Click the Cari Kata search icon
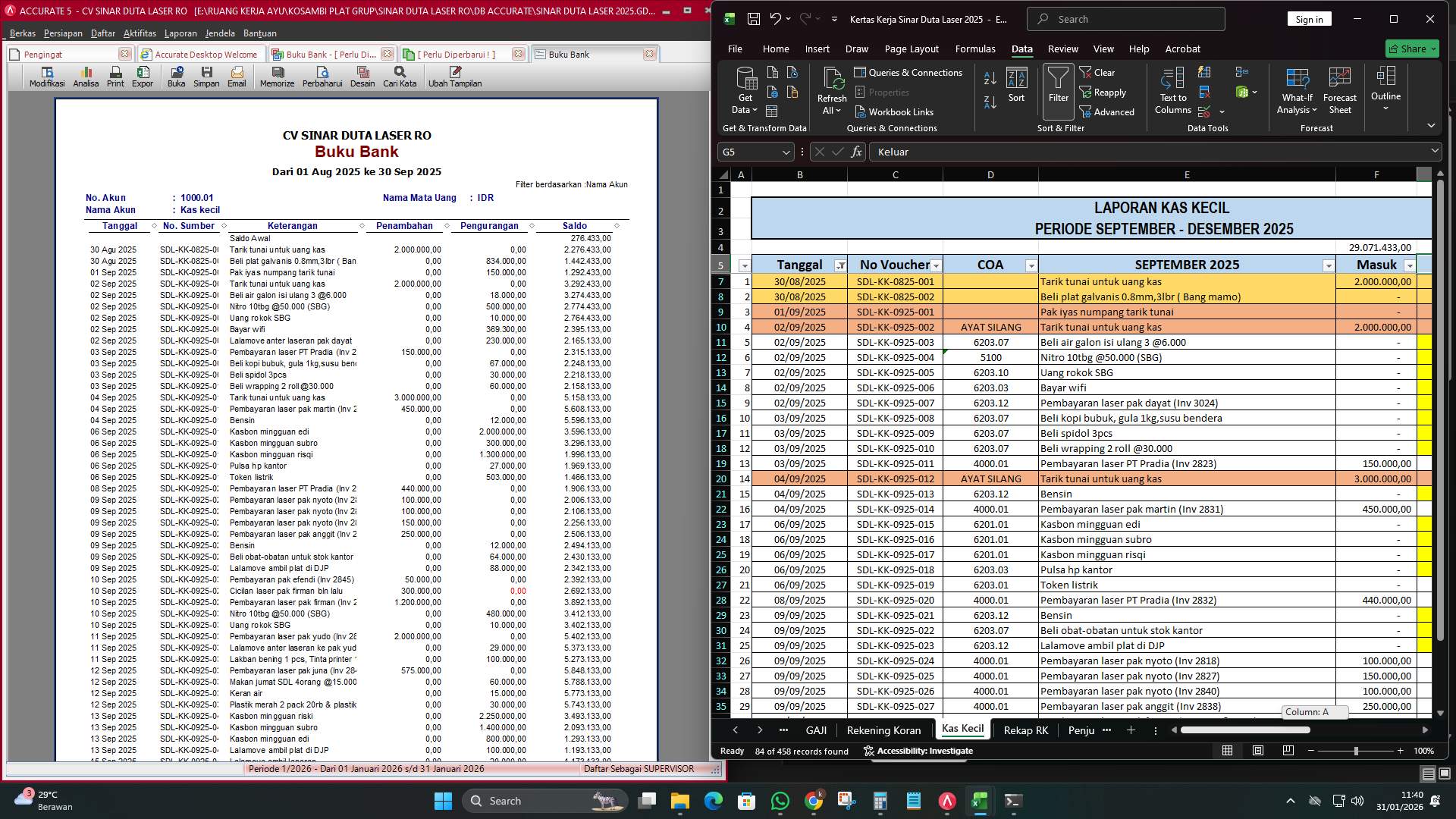 click(400, 76)
